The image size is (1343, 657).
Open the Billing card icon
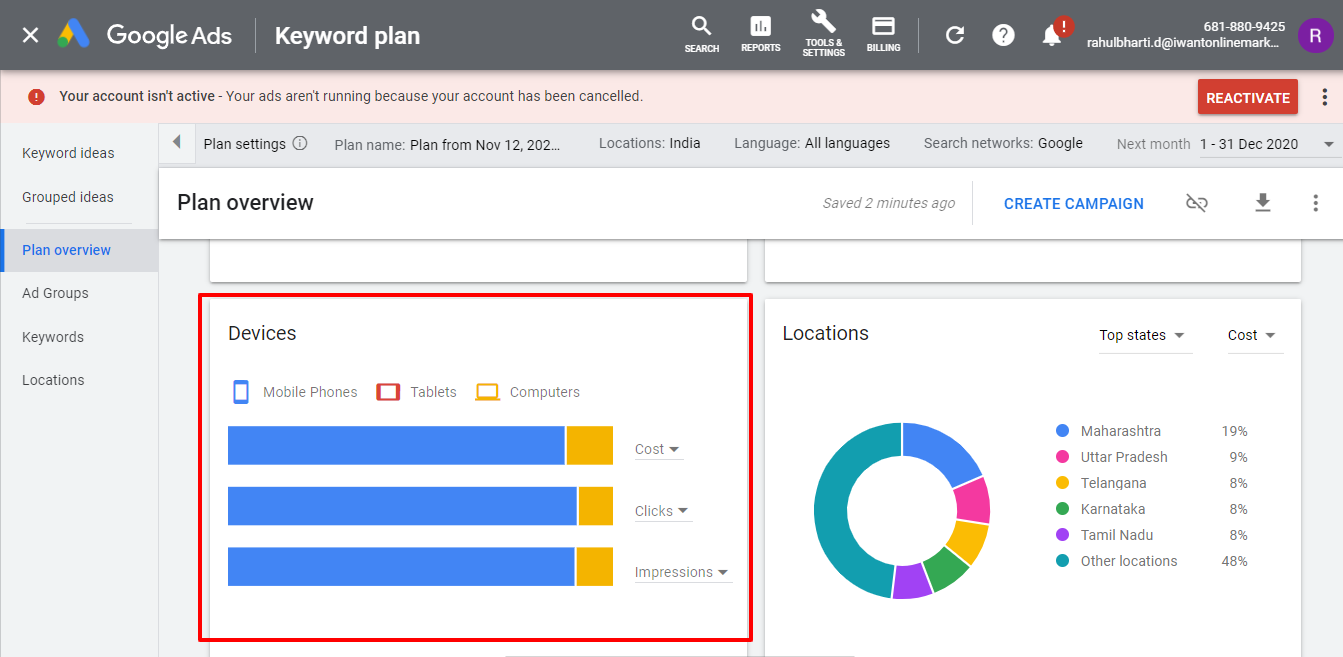tap(883, 34)
